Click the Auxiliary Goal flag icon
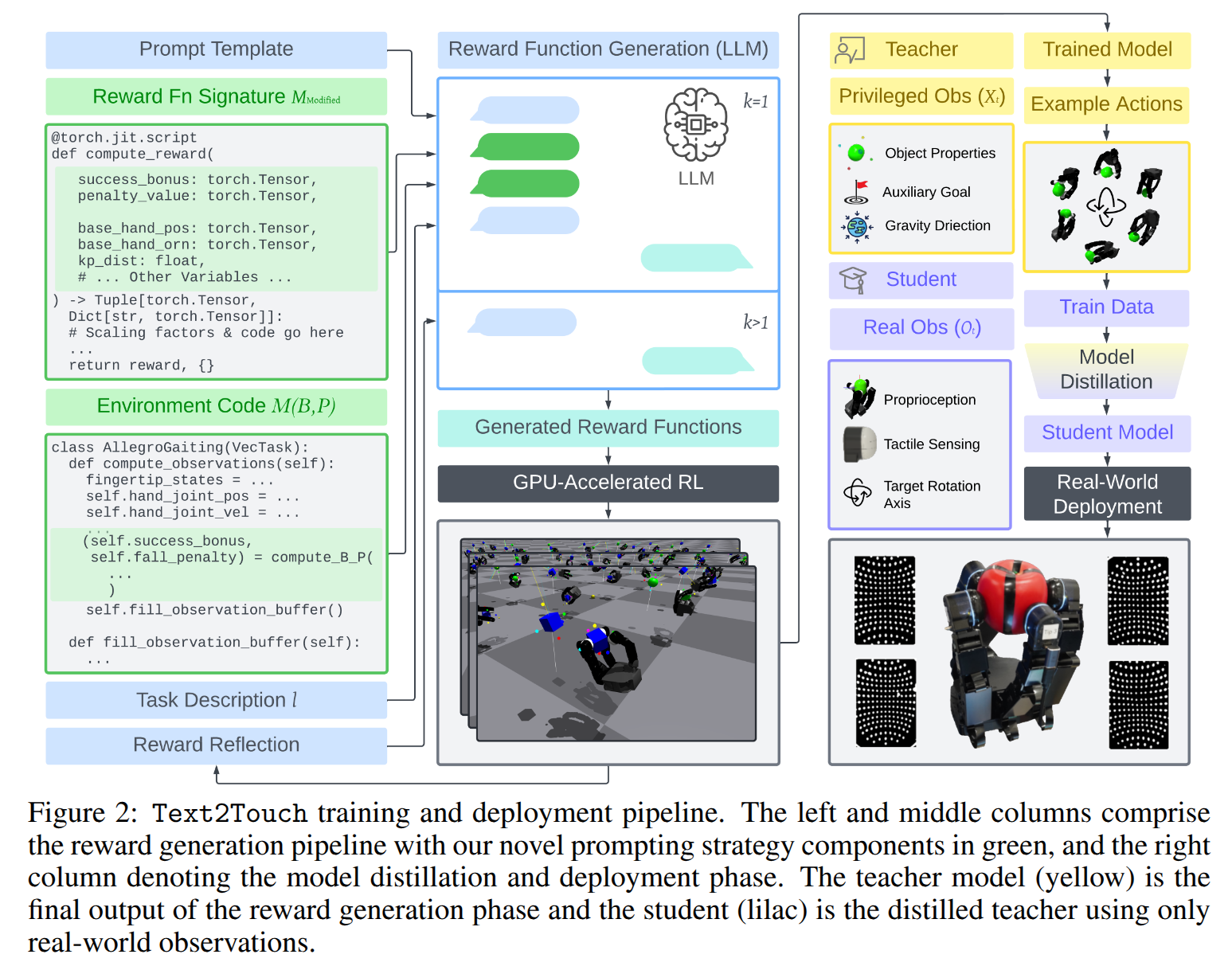Viewport: 1232px width, 966px height. point(857,192)
